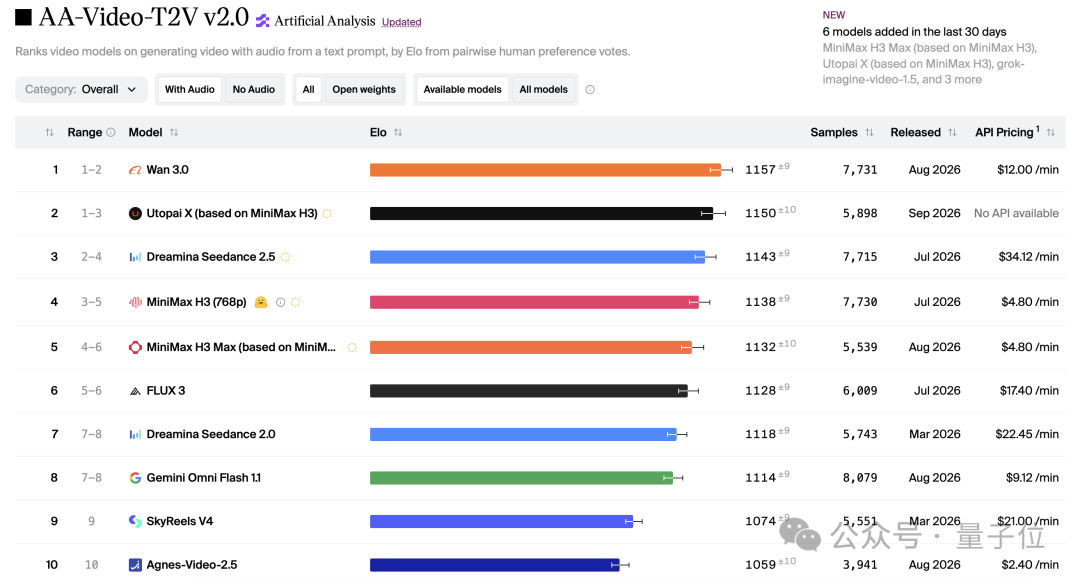Screen dimensions: 1080x579
Task: Click the Gemini Omni Flash 1.1 Google icon
Action: click(x=135, y=478)
